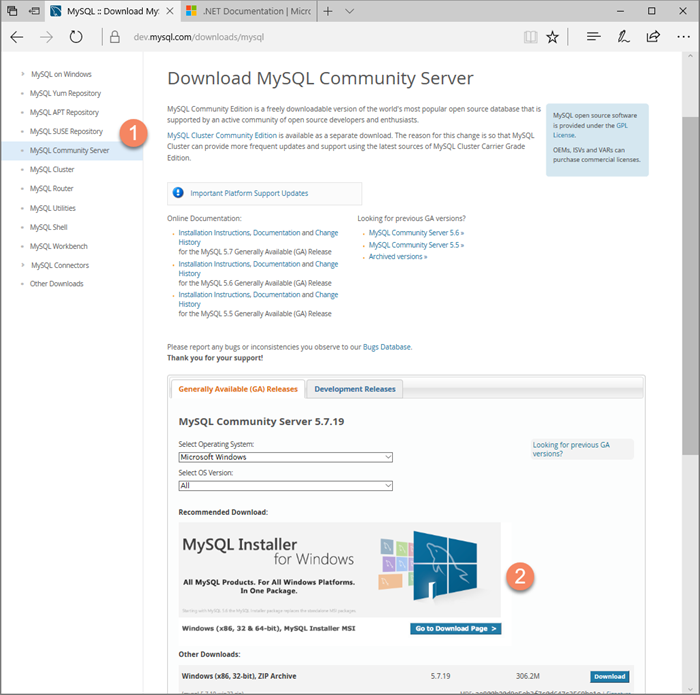Switch to the Development Releases tab
This screenshot has width=700, height=695.
pyautogui.click(x=355, y=389)
